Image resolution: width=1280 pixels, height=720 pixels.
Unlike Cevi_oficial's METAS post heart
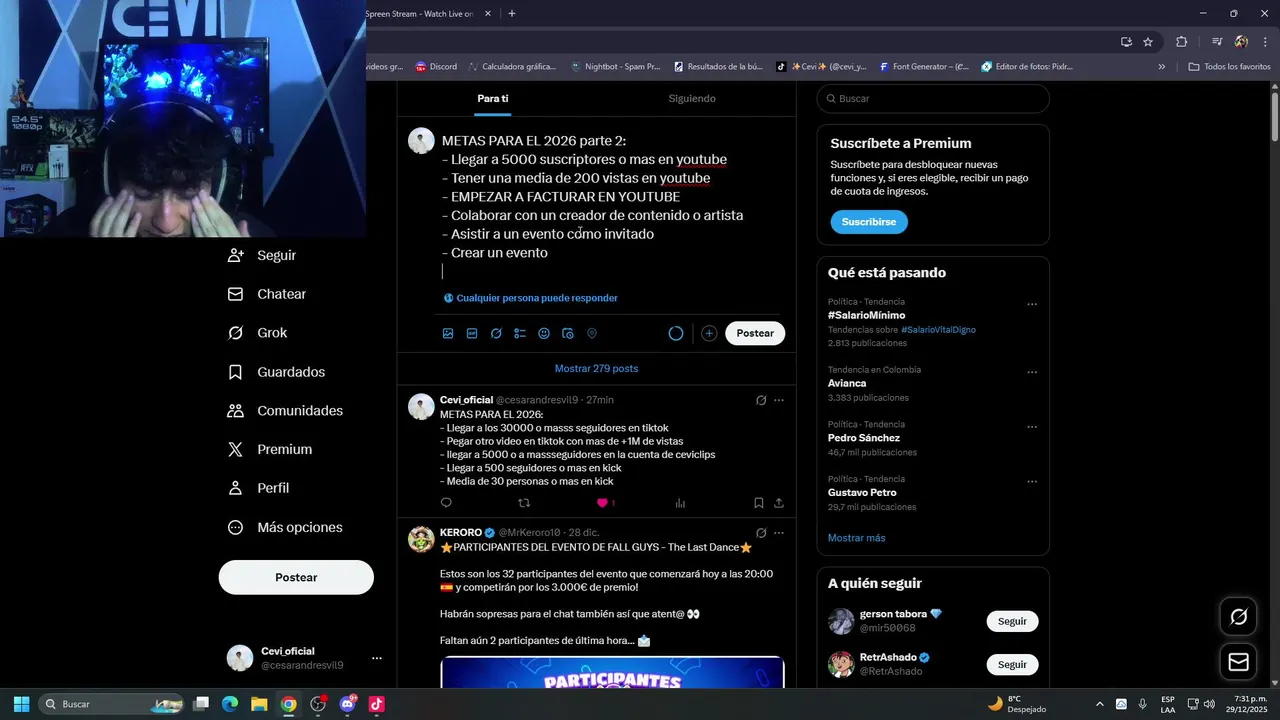click(602, 503)
